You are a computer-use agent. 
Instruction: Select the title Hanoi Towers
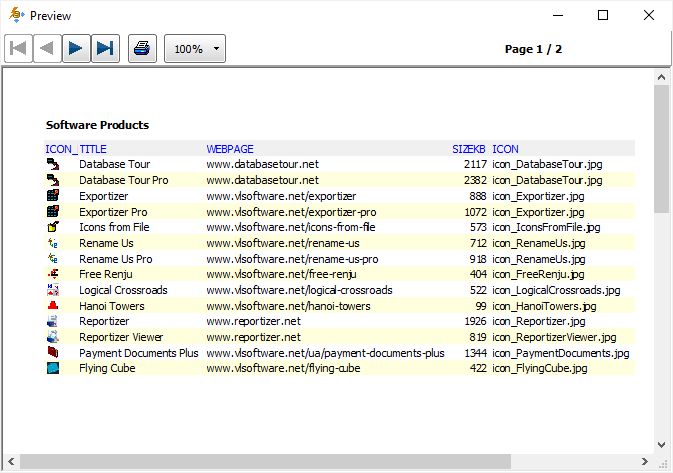point(112,306)
